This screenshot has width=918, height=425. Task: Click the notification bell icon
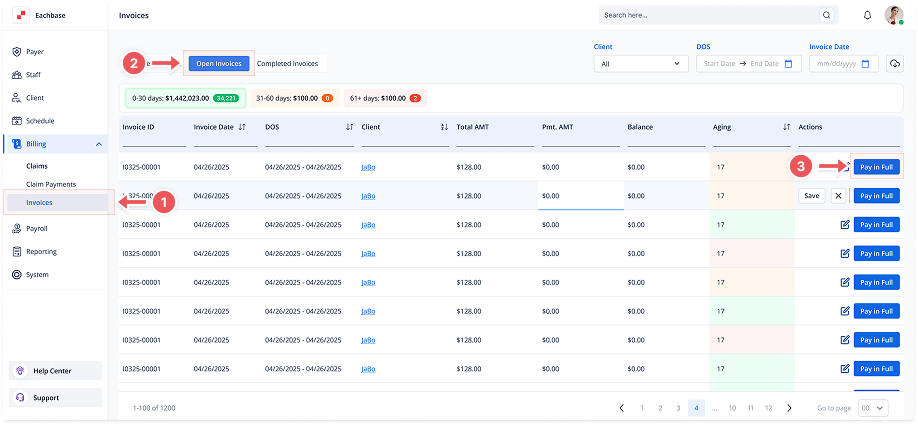pyautogui.click(x=867, y=16)
